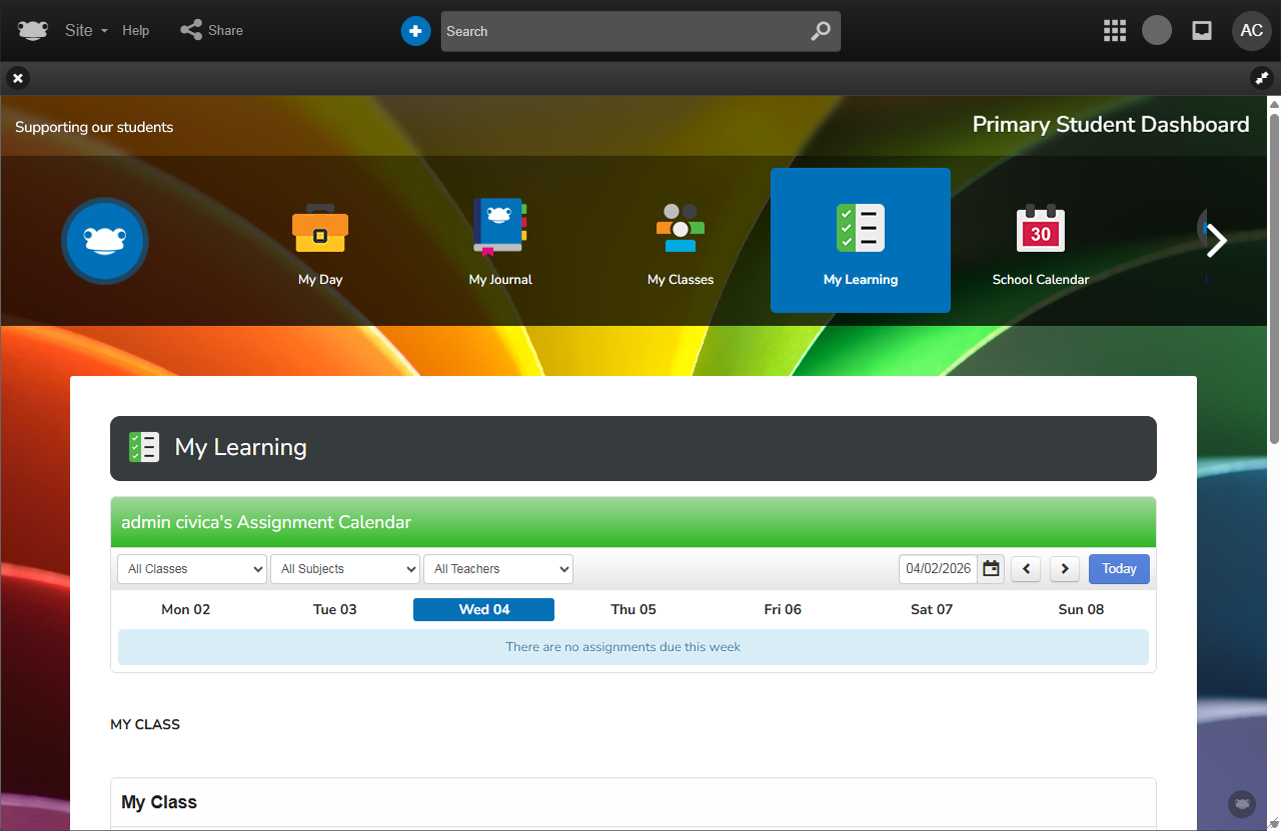
Task: Open the apps grid launcher
Action: [x=1114, y=31]
